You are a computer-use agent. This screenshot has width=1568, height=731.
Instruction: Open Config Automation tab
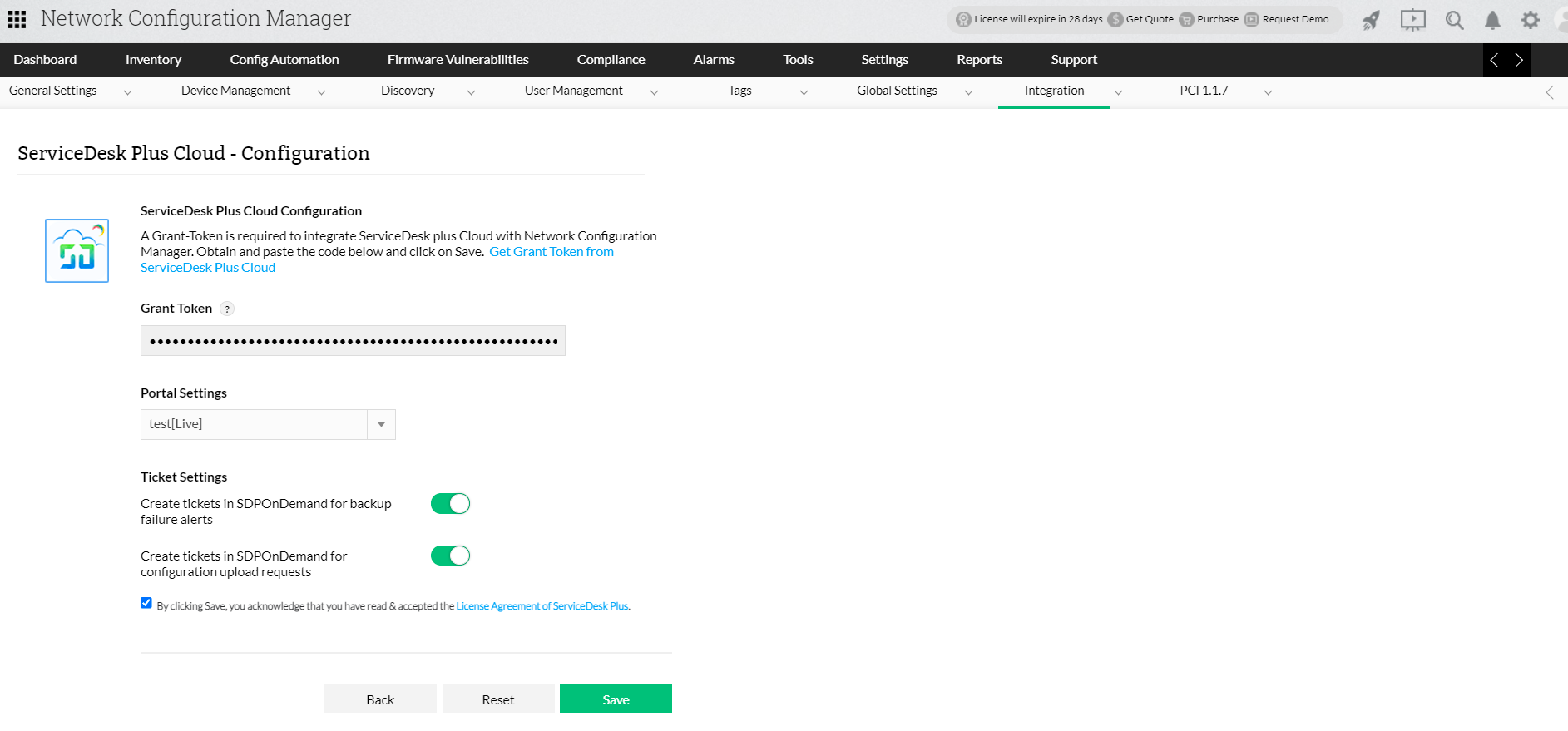pyautogui.click(x=284, y=60)
